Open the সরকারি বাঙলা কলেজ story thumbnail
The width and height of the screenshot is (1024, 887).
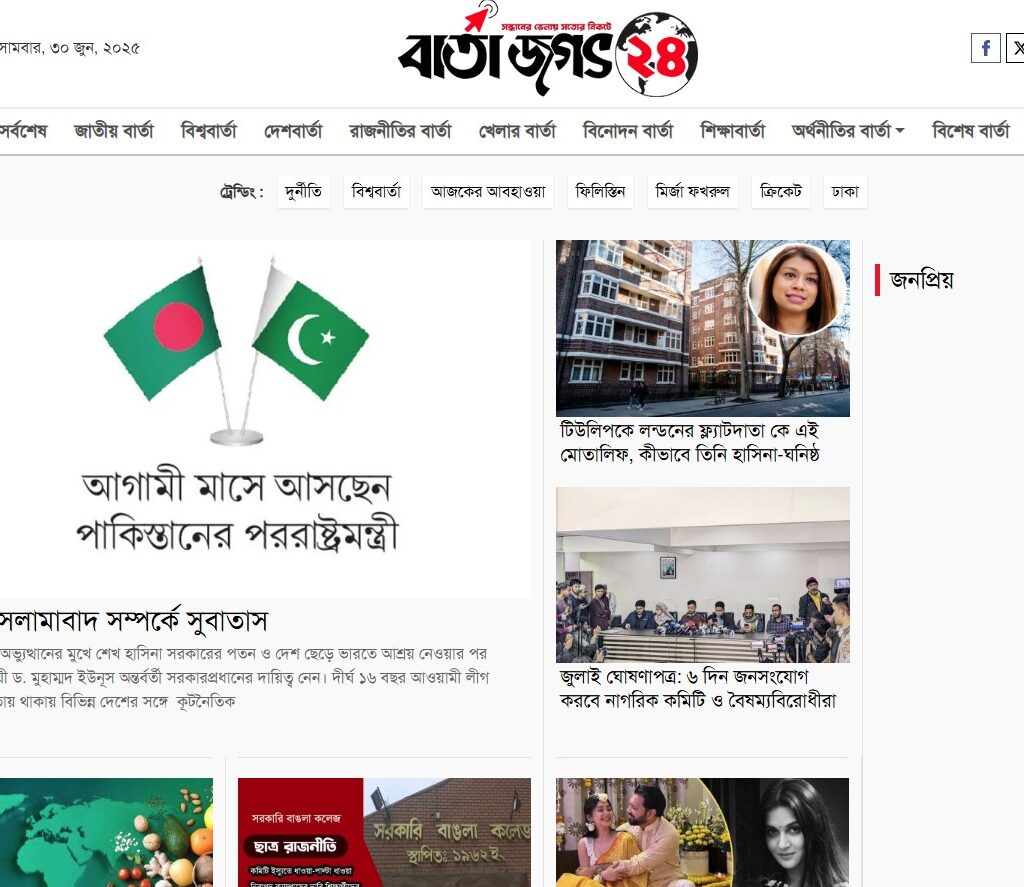pos(384,832)
